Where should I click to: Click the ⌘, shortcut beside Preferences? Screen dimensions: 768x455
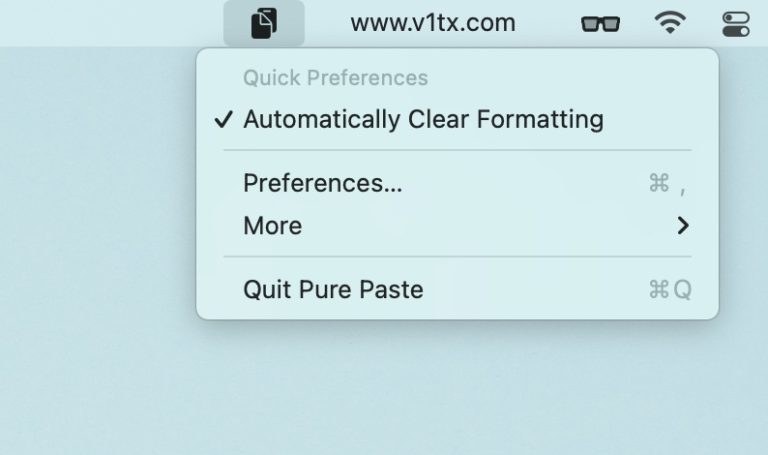point(667,184)
